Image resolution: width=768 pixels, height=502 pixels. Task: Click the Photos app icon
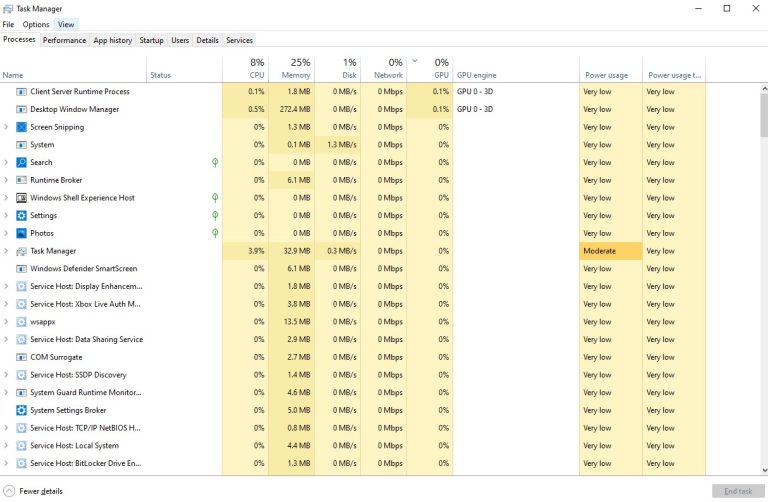pyautogui.click(x=21, y=233)
